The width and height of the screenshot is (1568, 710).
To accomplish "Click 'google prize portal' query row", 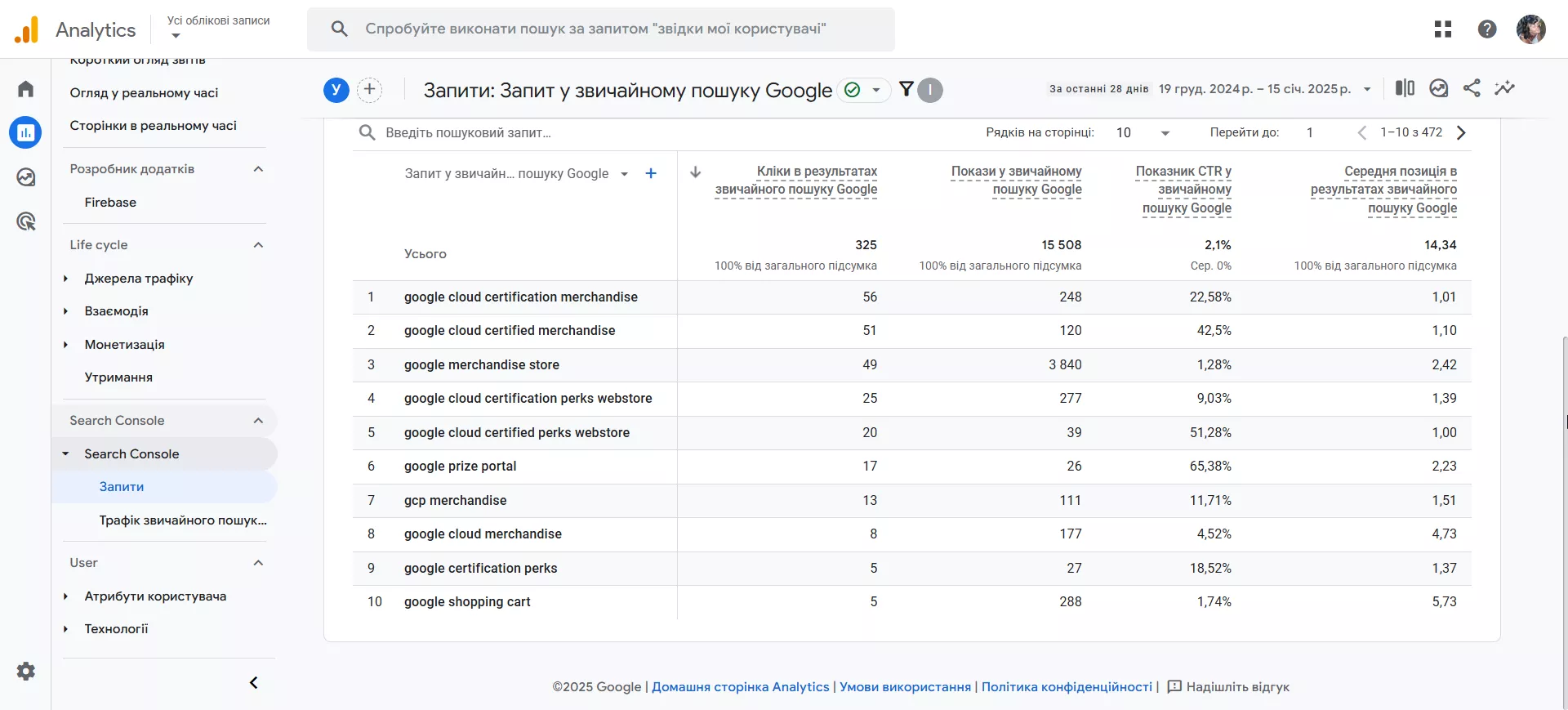I will [x=912, y=467].
